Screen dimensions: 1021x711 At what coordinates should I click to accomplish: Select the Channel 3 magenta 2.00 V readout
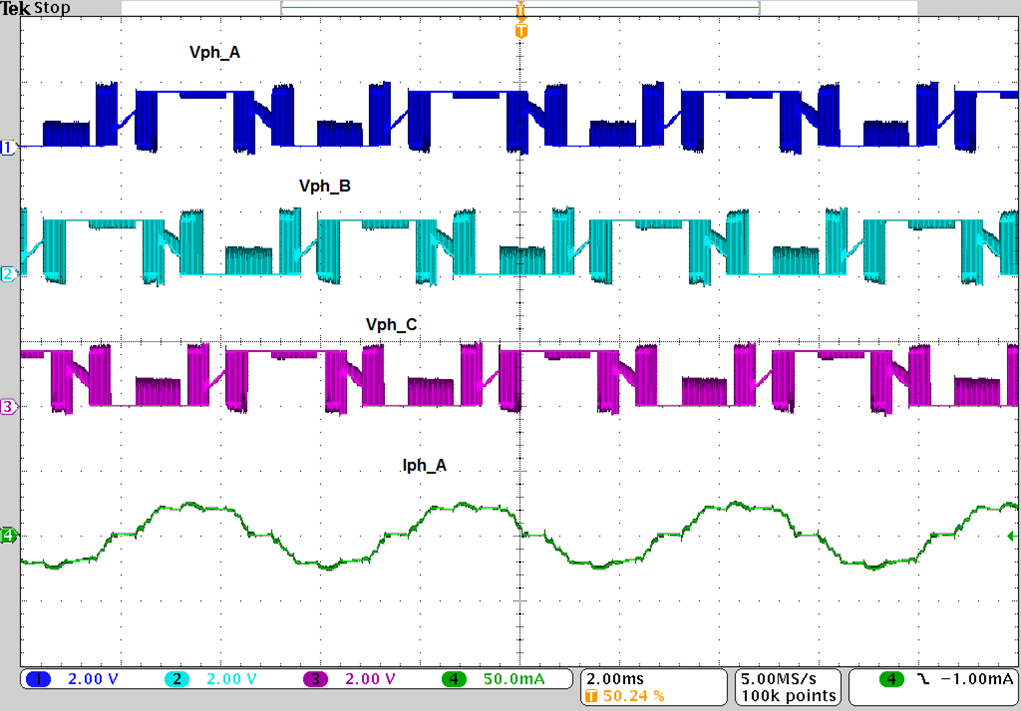tap(368, 679)
